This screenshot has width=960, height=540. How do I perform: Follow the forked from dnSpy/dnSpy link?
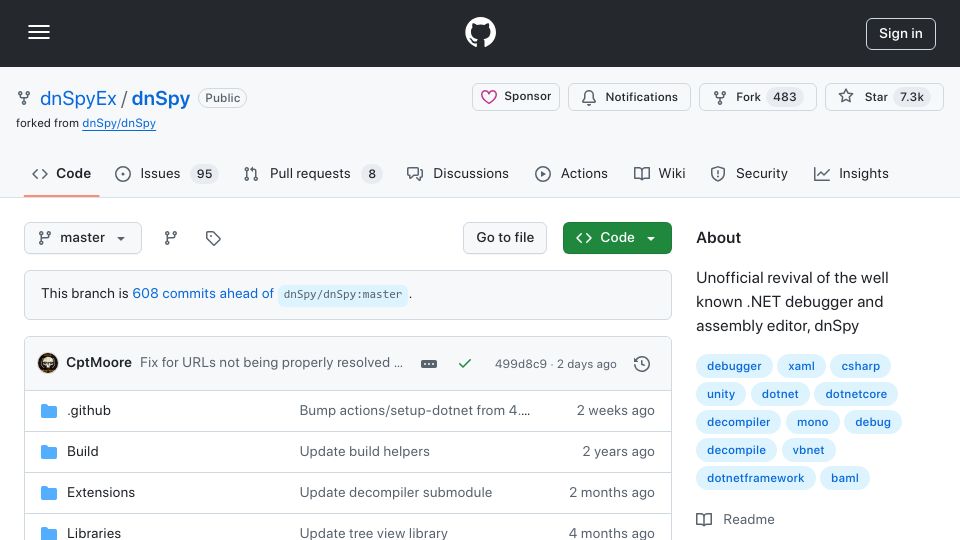[x=119, y=123]
